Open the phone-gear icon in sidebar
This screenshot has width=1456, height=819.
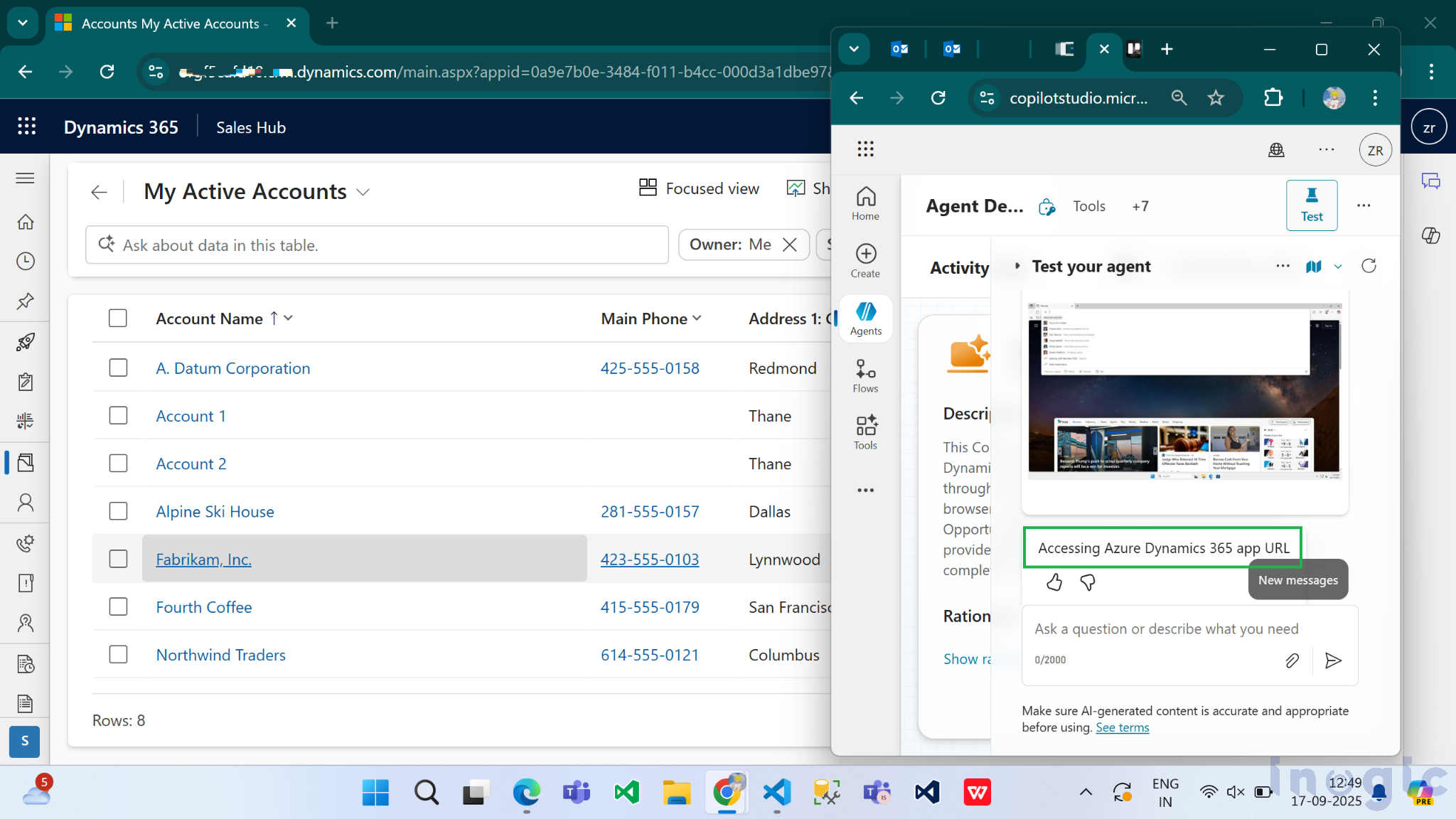pyautogui.click(x=25, y=543)
